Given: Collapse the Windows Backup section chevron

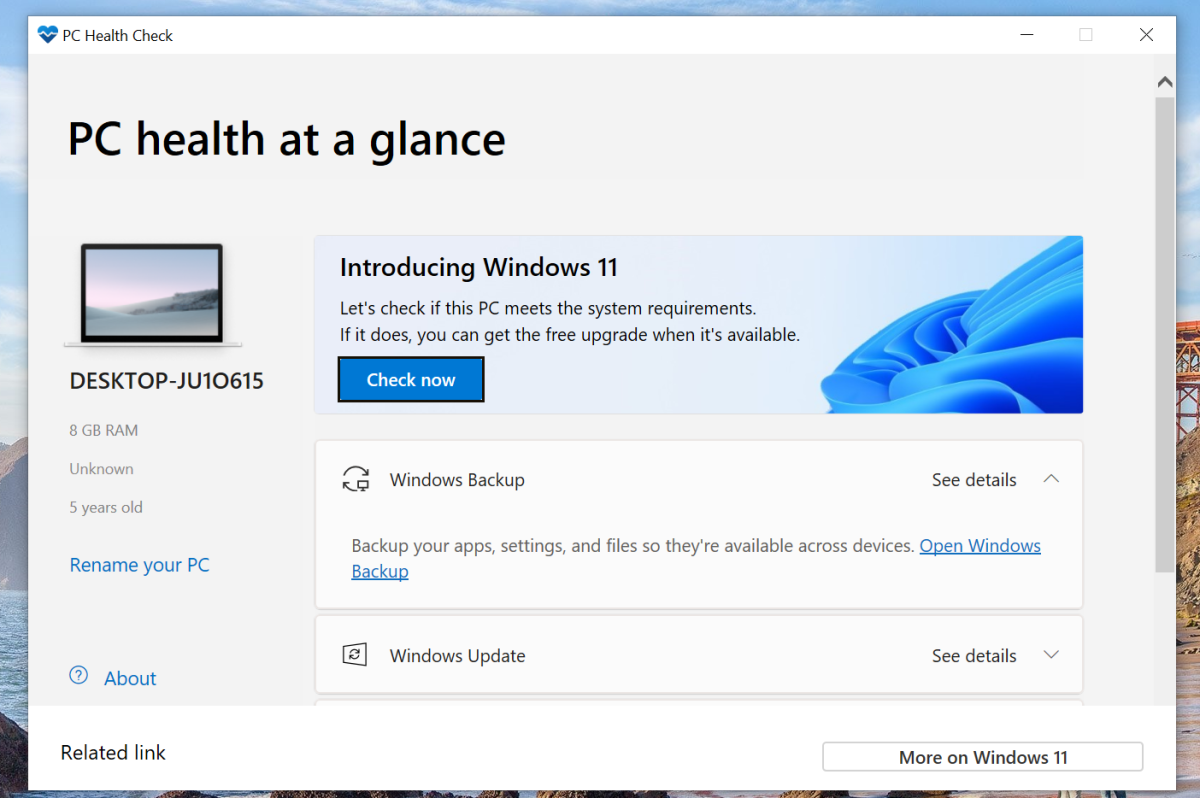Looking at the screenshot, I should pyautogui.click(x=1051, y=479).
